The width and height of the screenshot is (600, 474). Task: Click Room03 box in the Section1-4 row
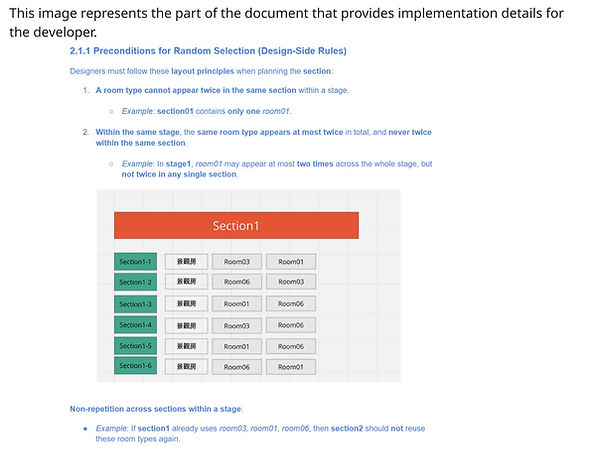coord(237,326)
